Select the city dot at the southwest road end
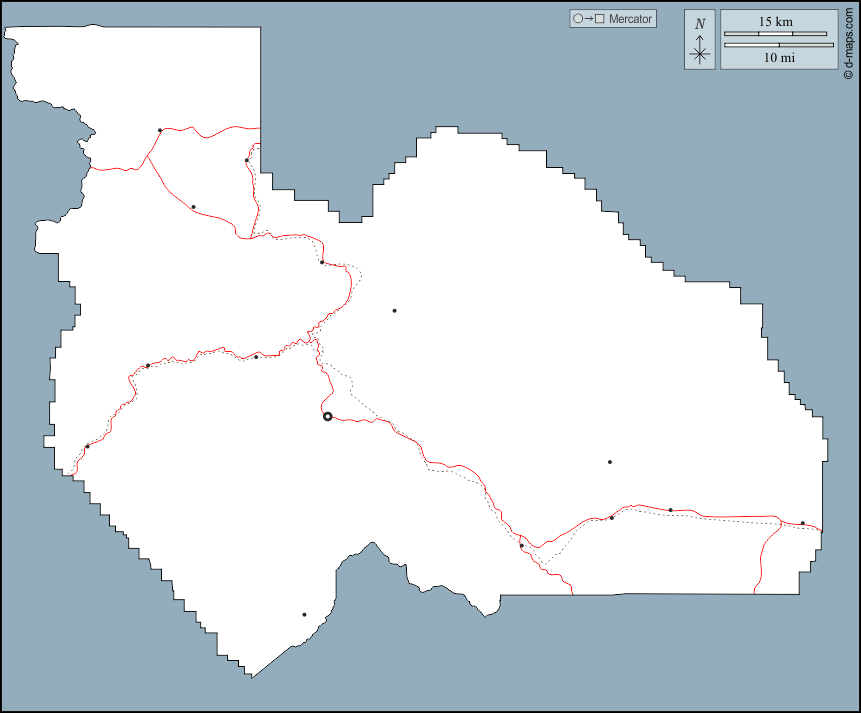 [x=86, y=447]
